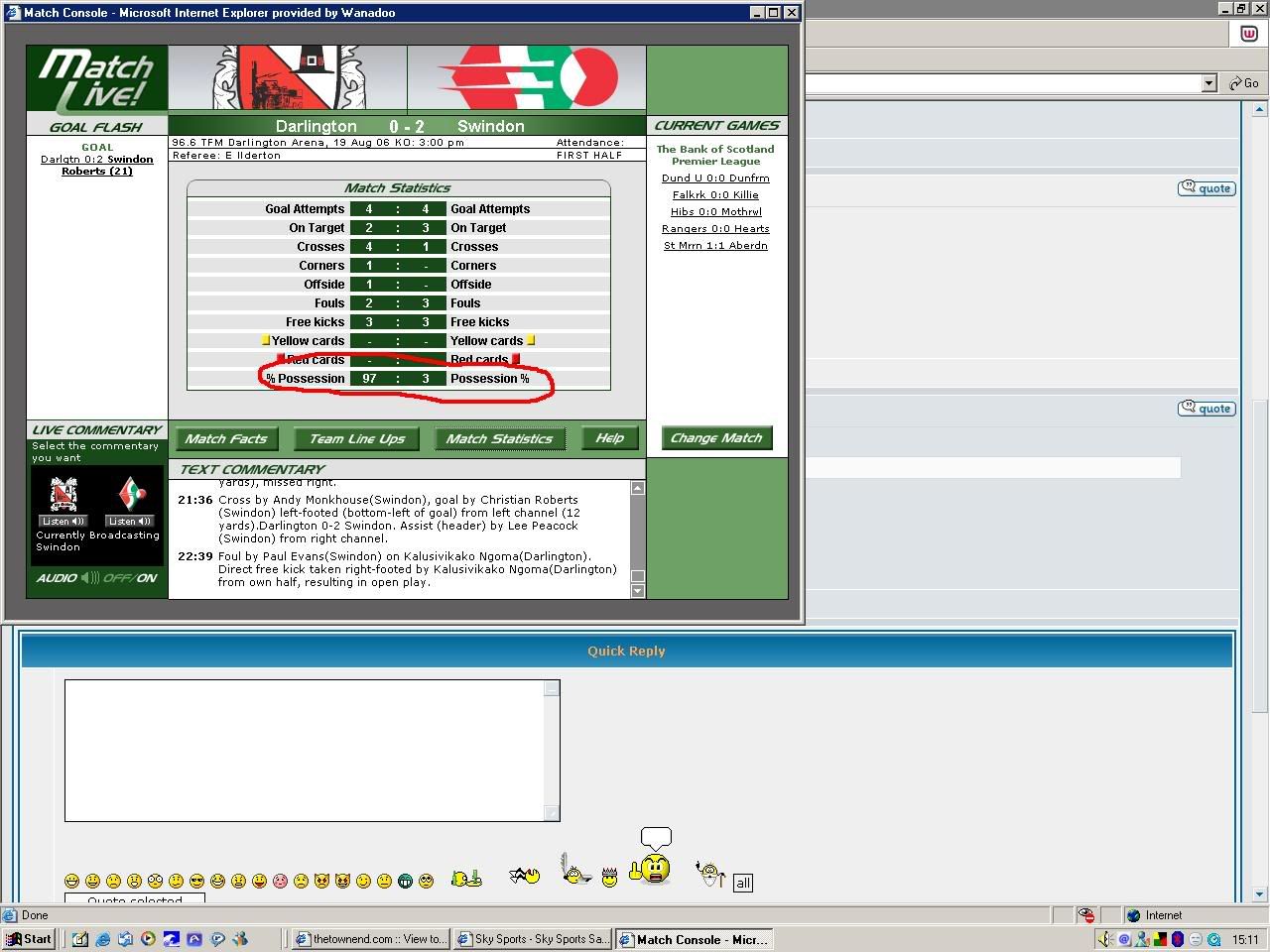Image resolution: width=1270 pixels, height=952 pixels.
Task: Open Rangers 0:0 Hearts match
Action: pyautogui.click(x=715, y=229)
